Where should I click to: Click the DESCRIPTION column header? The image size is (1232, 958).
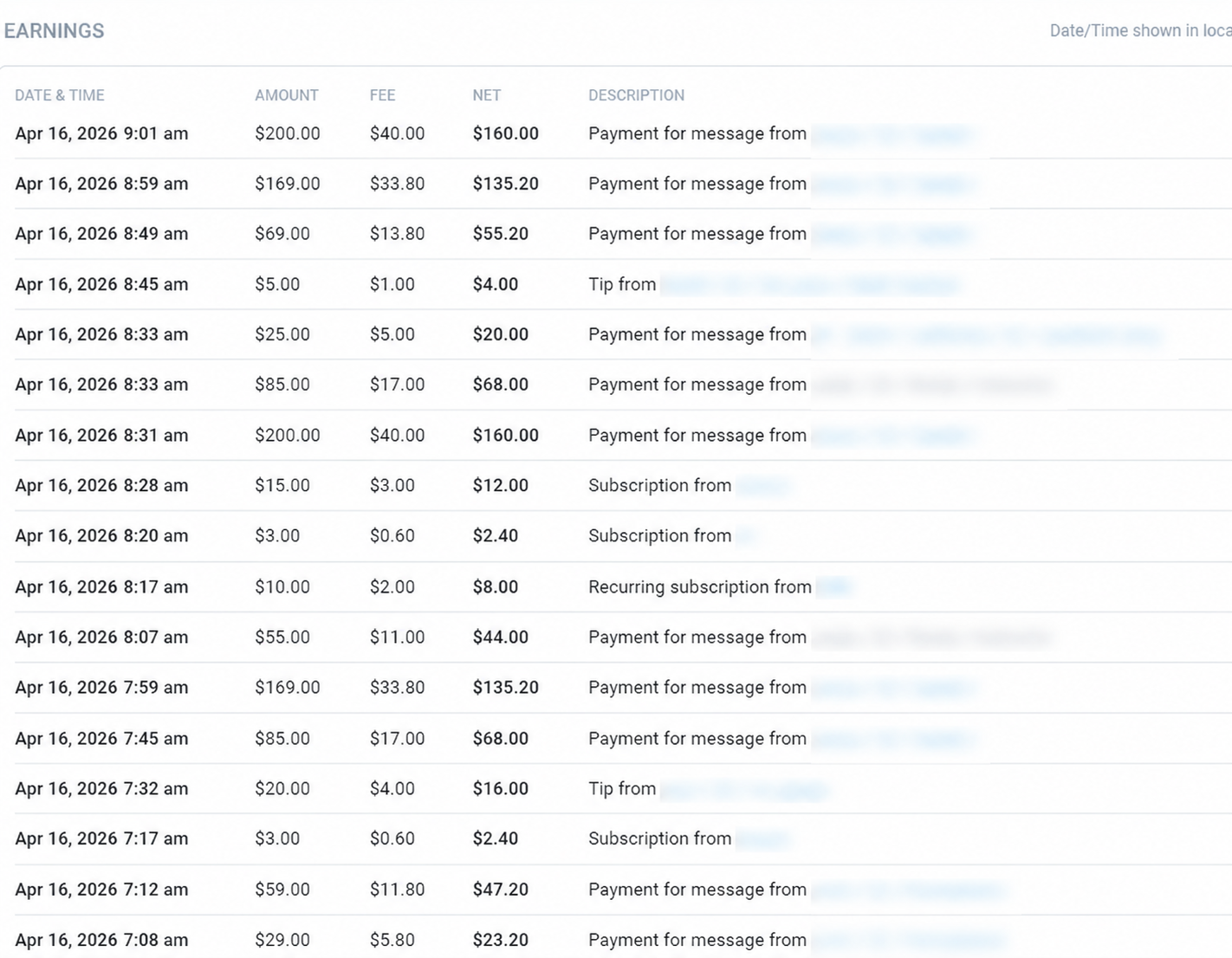637,95
